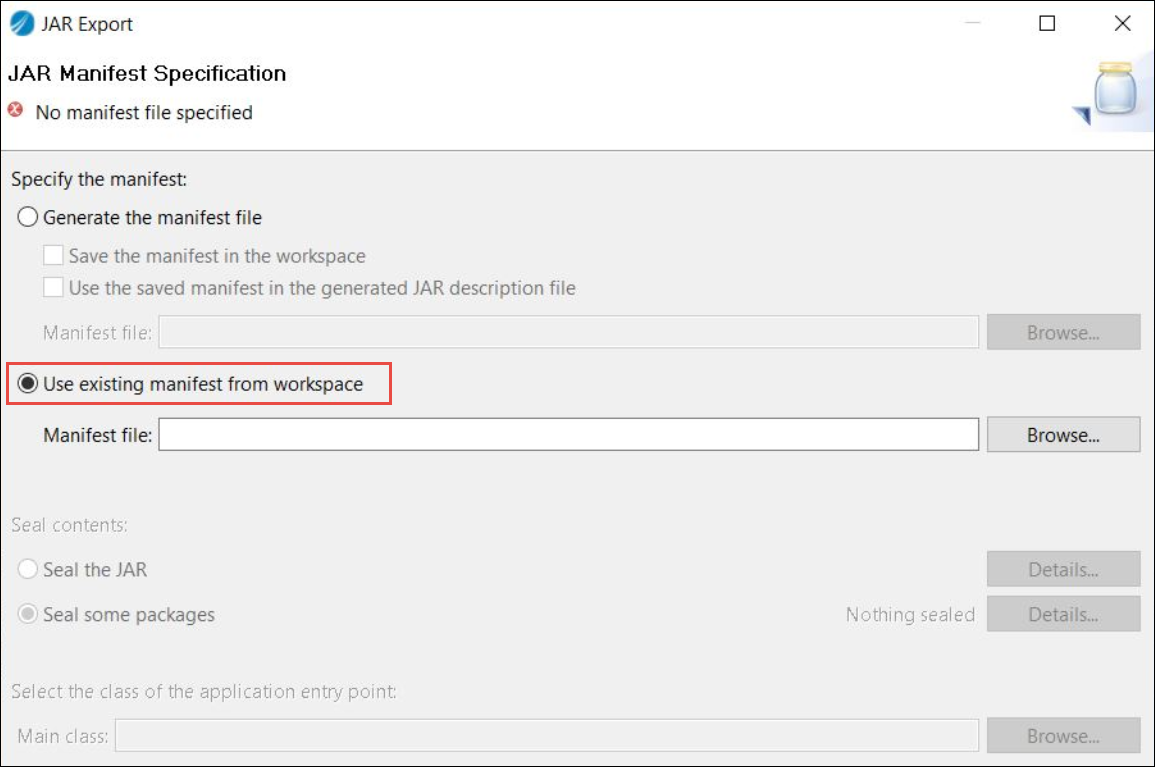Maximize the JAR Export window
This screenshot has width=1155, height=767.
click(1047, 24)
